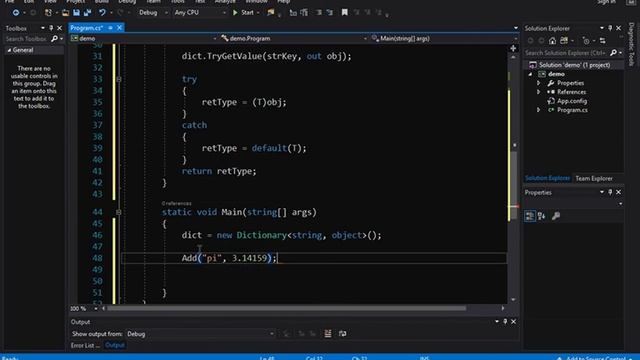Image resolution: width=640 pixels, height=360 pixels.
Task: Click the Open File folder icon
Action: [65, 13]
